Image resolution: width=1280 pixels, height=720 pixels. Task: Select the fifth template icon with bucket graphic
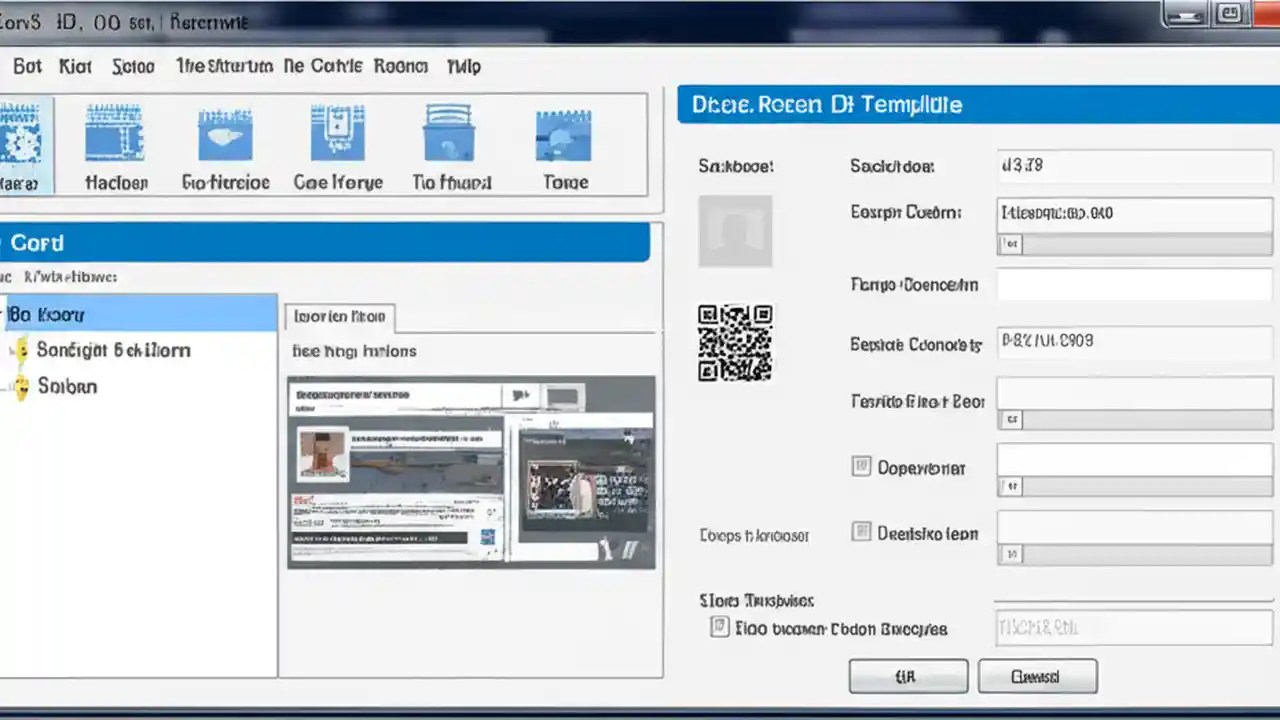(x=450, y=133)
